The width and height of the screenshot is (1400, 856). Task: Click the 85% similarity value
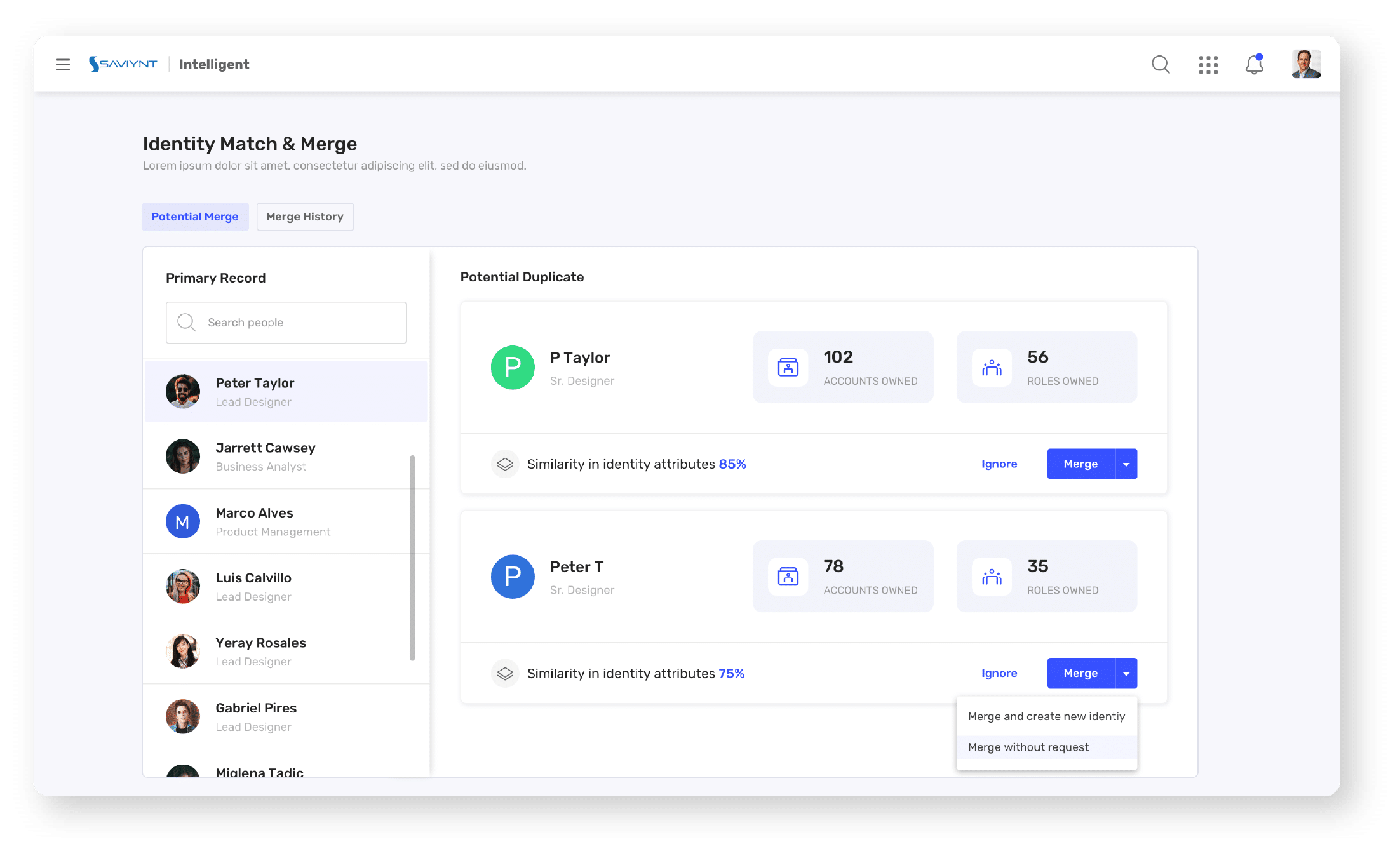point(732,464)
